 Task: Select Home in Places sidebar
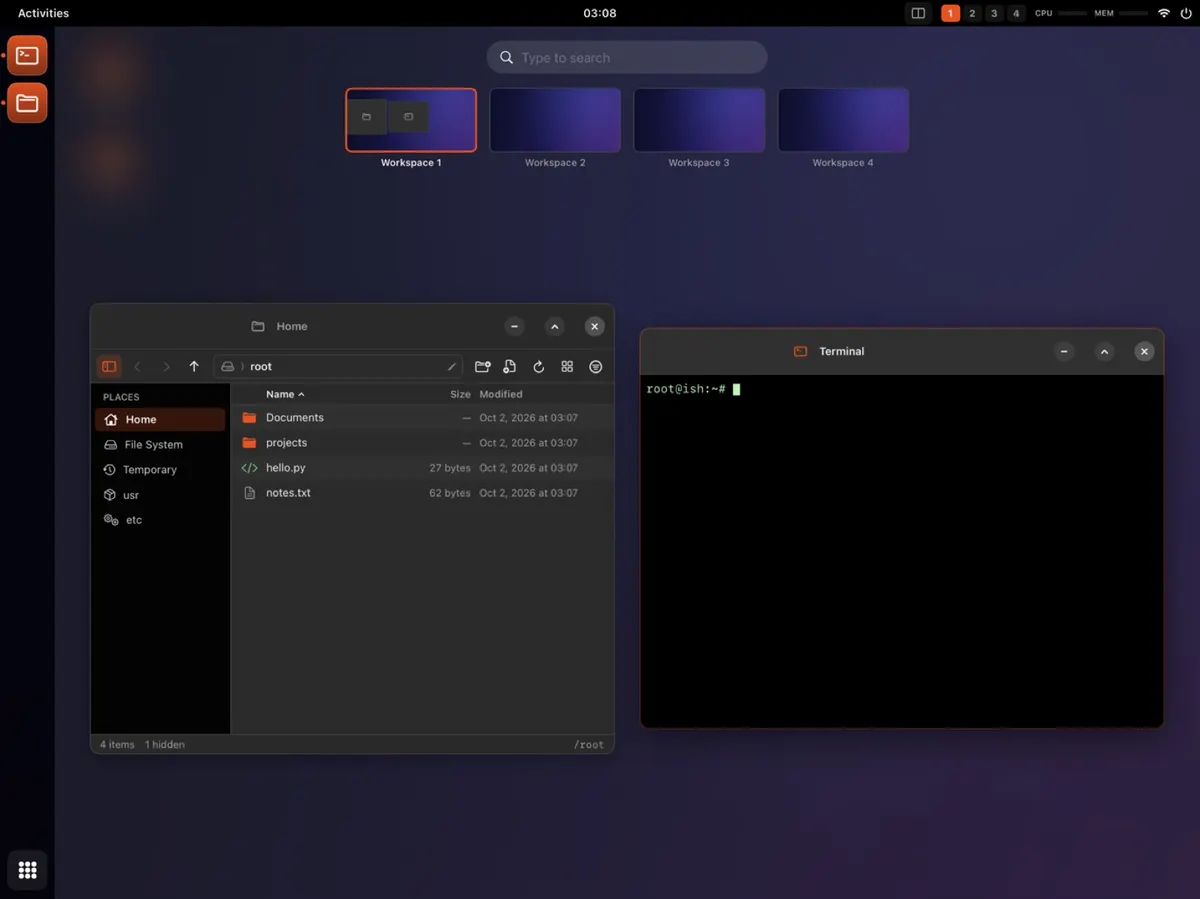coord(160,420)
